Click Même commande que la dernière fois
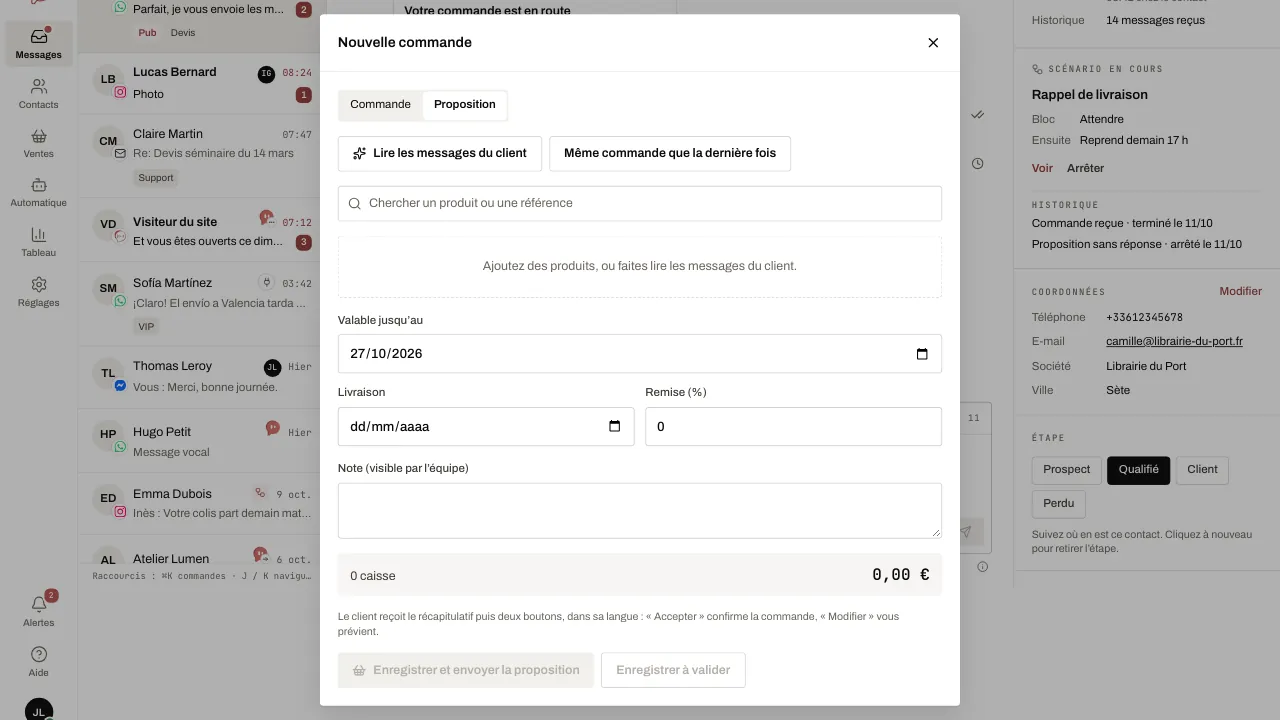 tap(670, 154)
